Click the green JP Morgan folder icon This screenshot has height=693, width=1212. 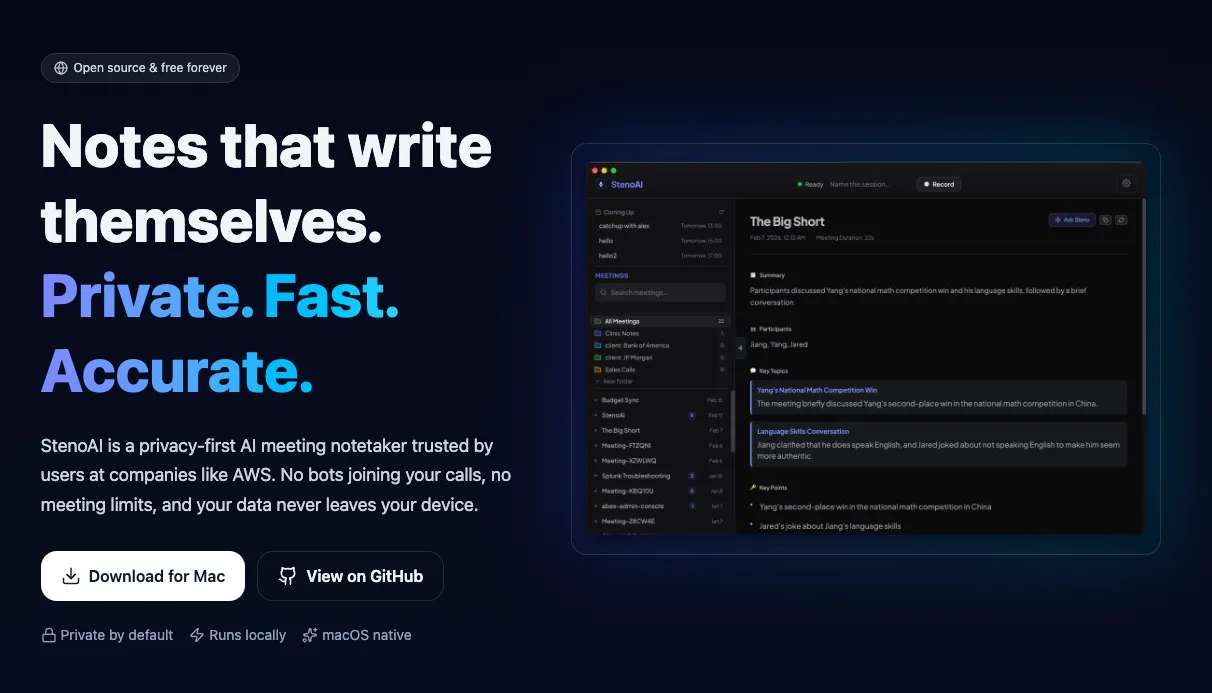coord(597,357)
